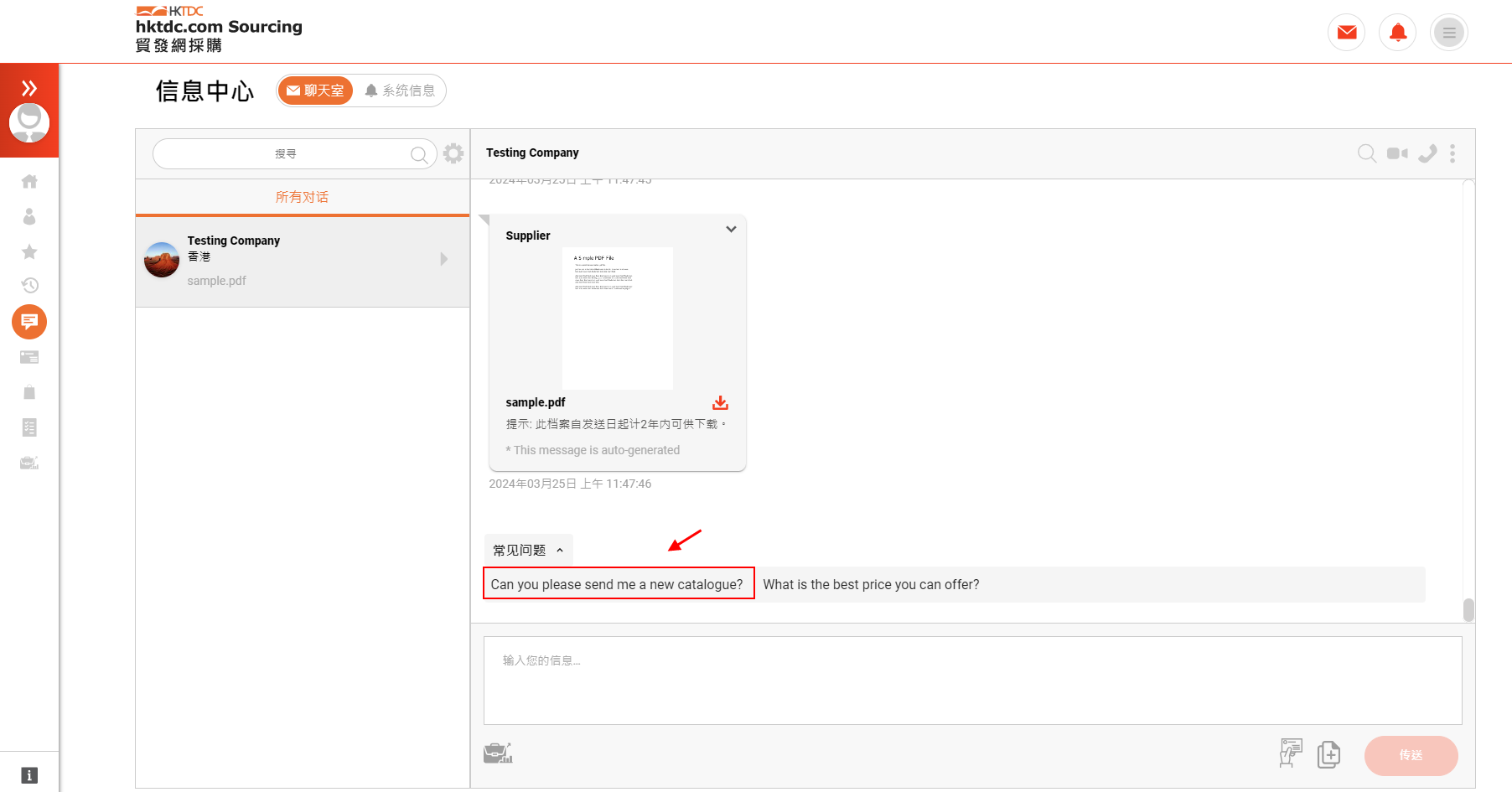This screenshot has height=792, width=1512.
Task: Search within chat using header magnifier
Action: pos(1367,153)
